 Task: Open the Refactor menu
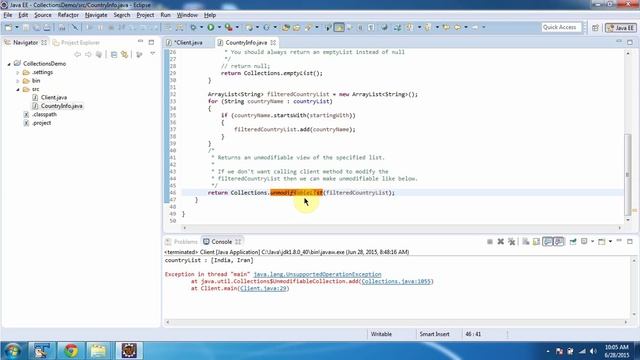(x=68, y=15)
